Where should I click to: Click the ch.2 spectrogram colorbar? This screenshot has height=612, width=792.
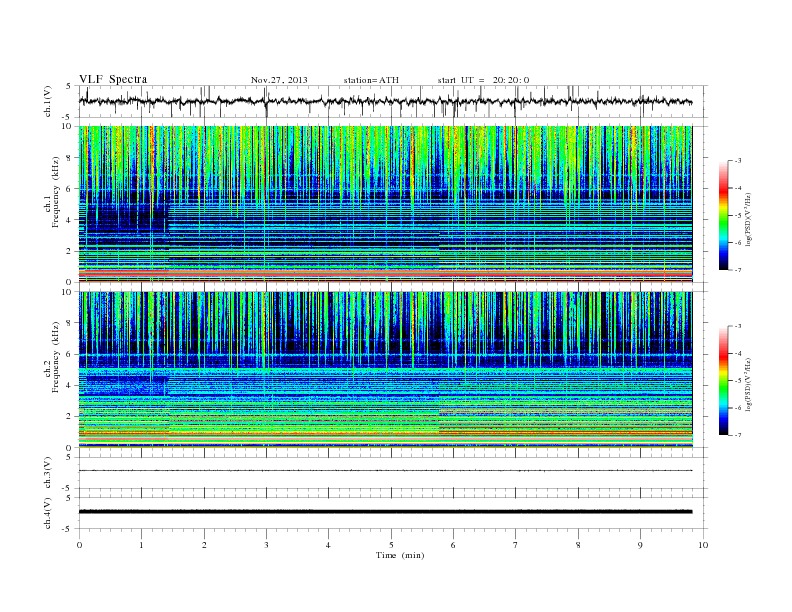click(x=723, y=381)
